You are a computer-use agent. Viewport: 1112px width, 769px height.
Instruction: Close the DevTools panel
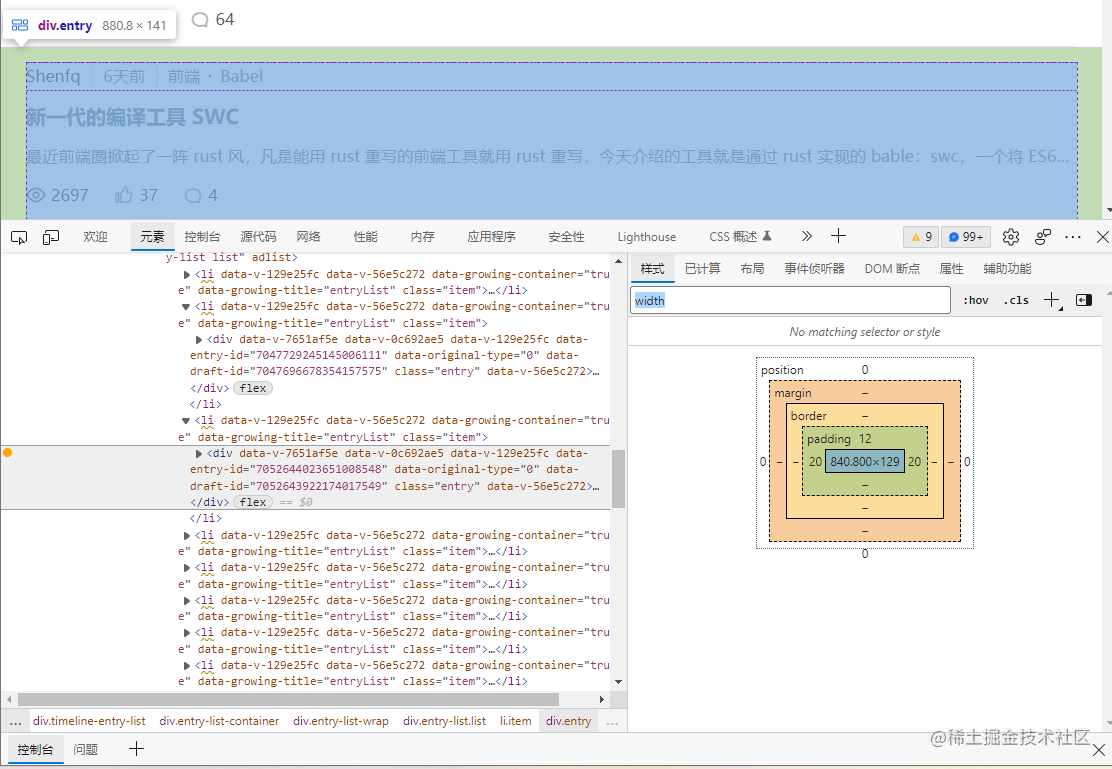pos(1102,237)
